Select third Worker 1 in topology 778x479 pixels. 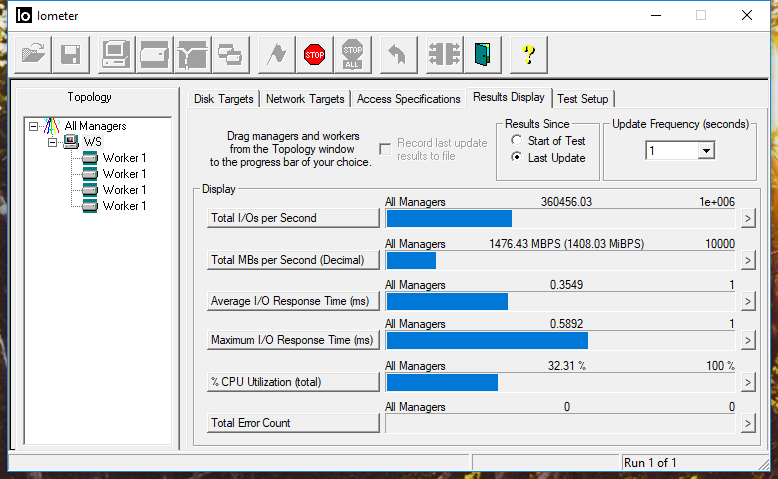[124, 190]
